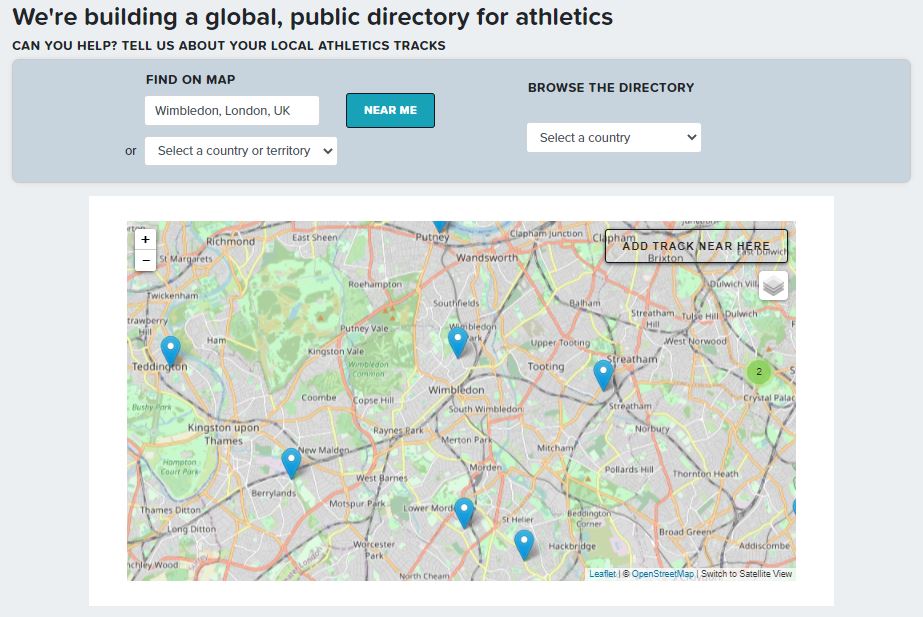
Task: Click the 'Norbury' label on the map
Action: click(652, 429)
